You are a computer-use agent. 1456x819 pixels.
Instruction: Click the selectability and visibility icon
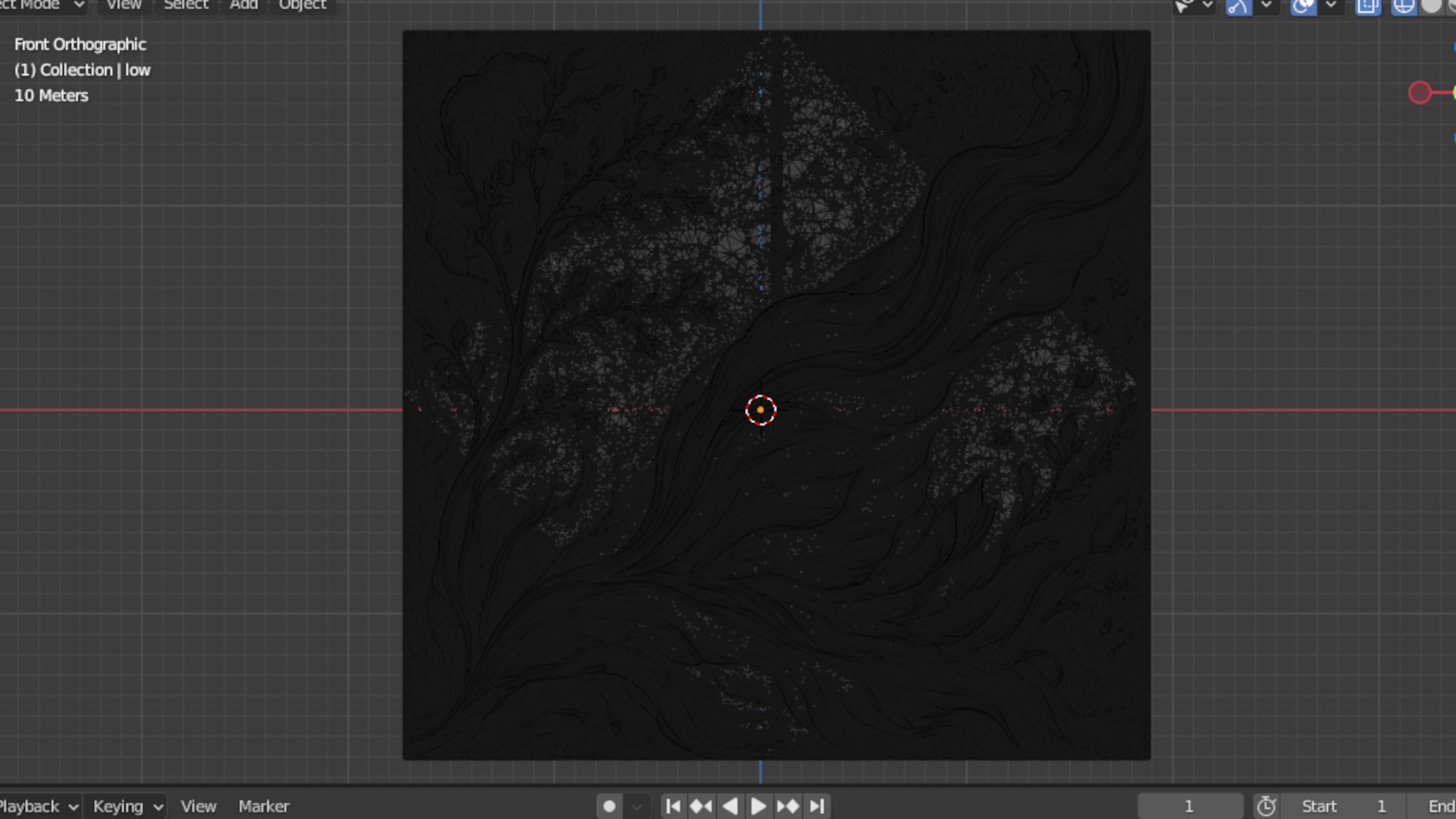pyautogui.click(x=1184, y=6)
